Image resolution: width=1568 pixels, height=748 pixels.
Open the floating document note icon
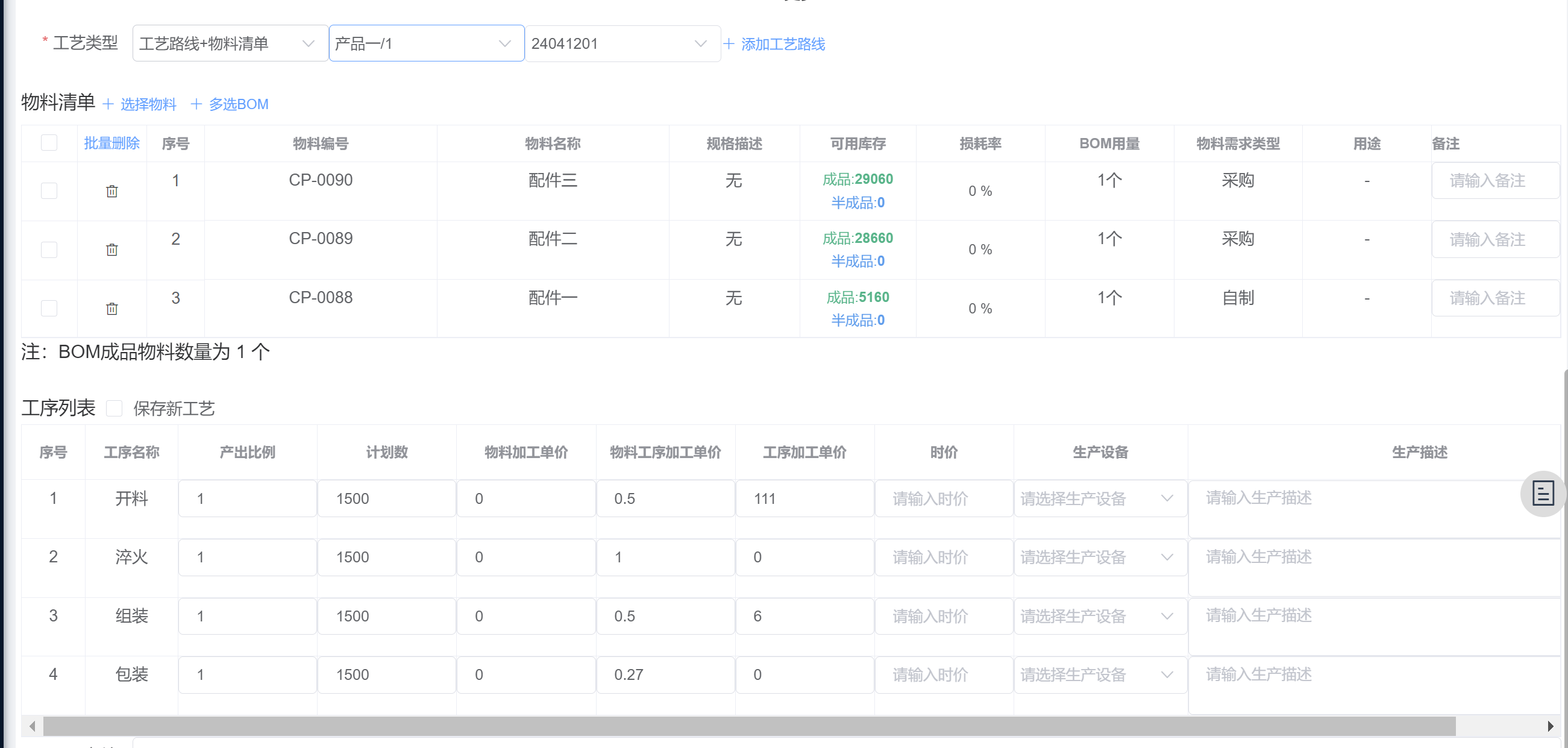click(1543, 494)
